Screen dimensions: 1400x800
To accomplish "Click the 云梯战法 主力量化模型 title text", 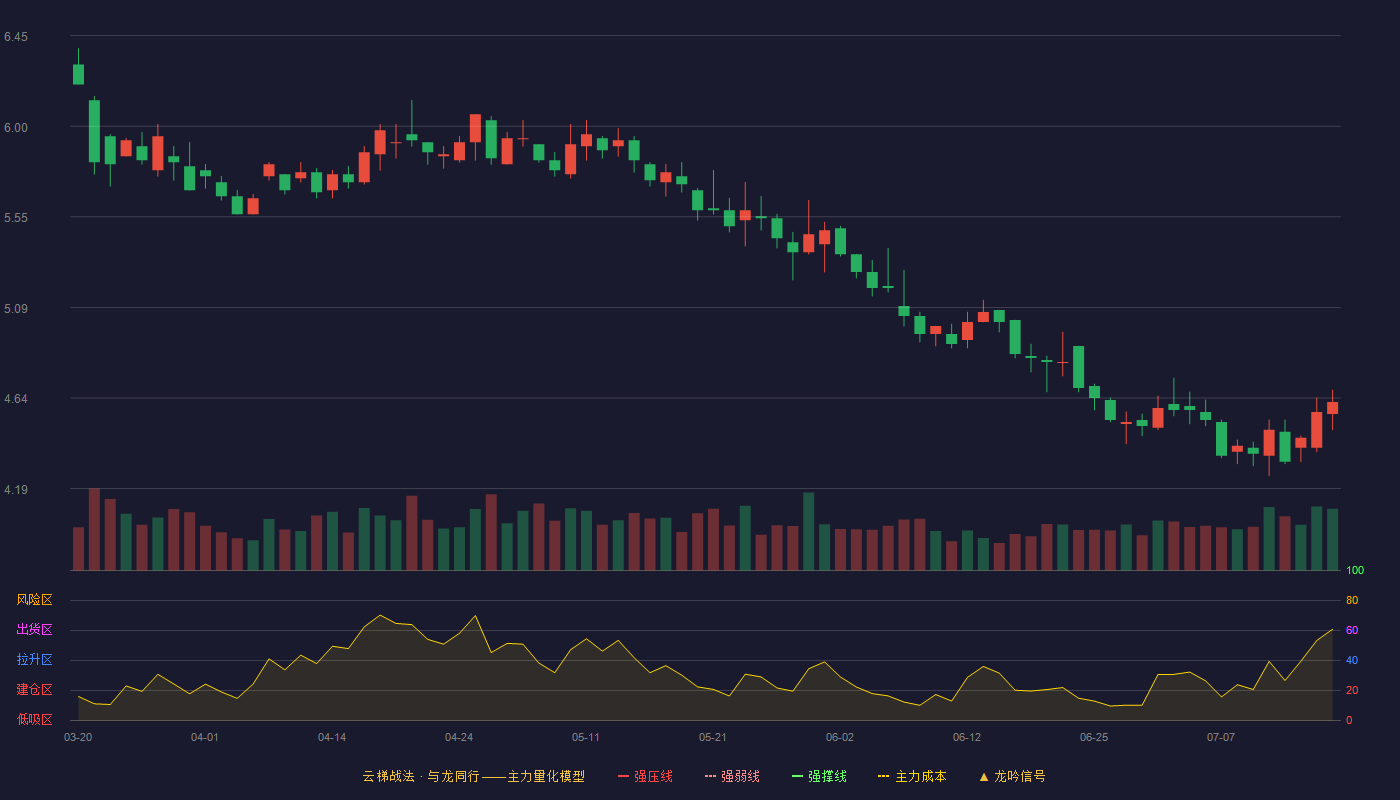I will [x=474, y=776].
